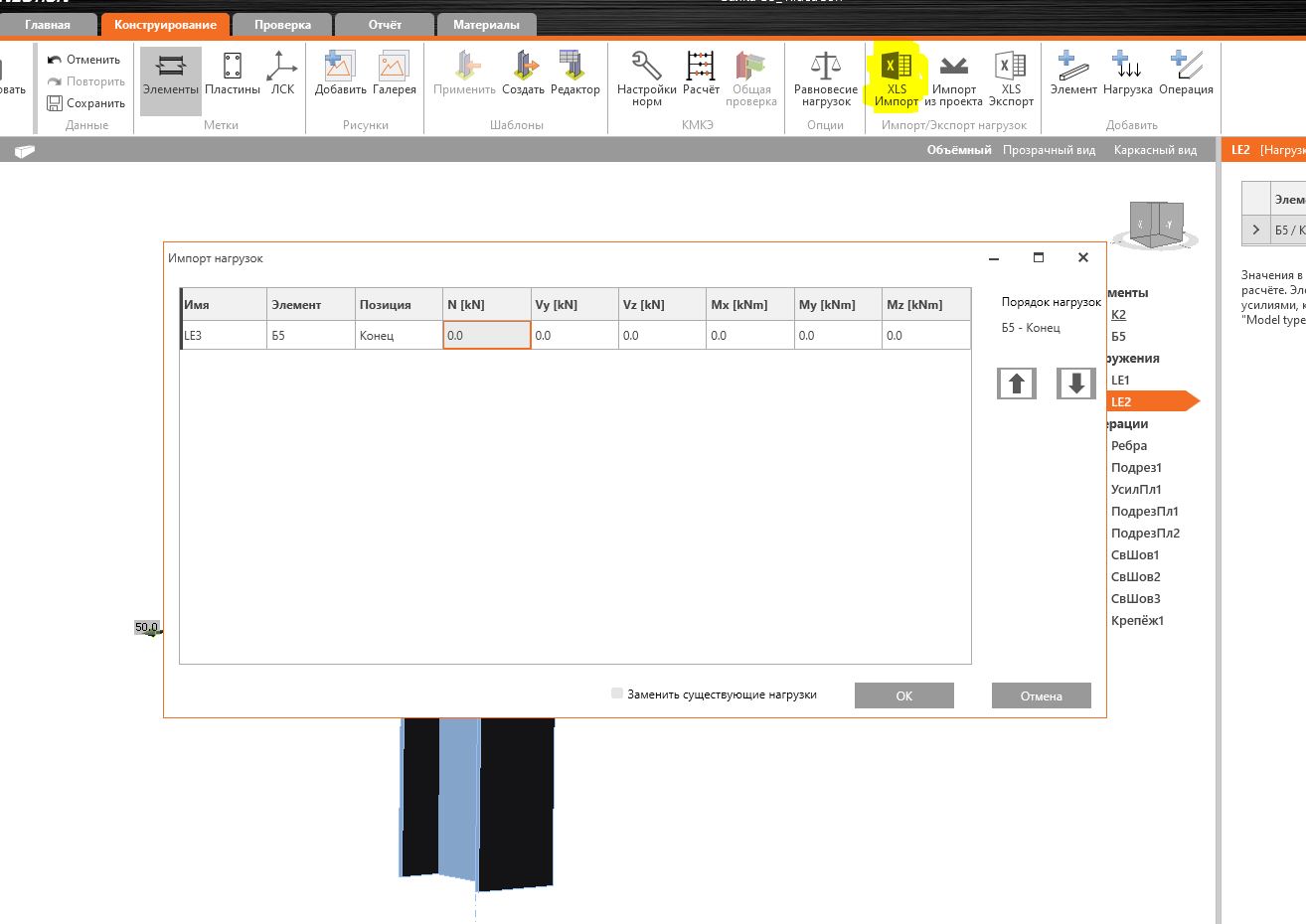Viewport: 1306px width, 924px height.
Task: Add a new Нагрузка load
Action: pyautogui.click(x=1127, y=74)
